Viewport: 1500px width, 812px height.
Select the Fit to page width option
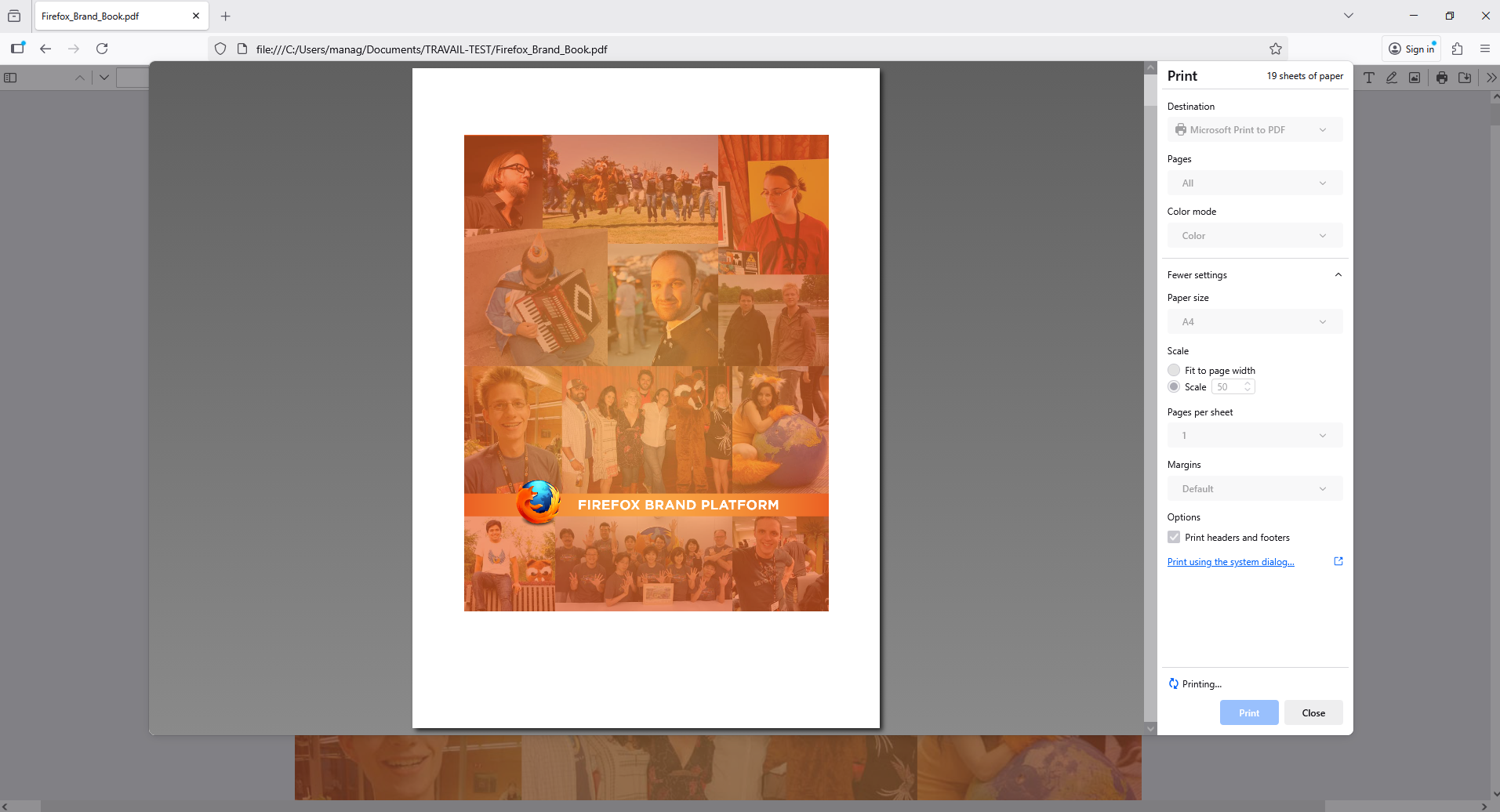point(1174,370)
